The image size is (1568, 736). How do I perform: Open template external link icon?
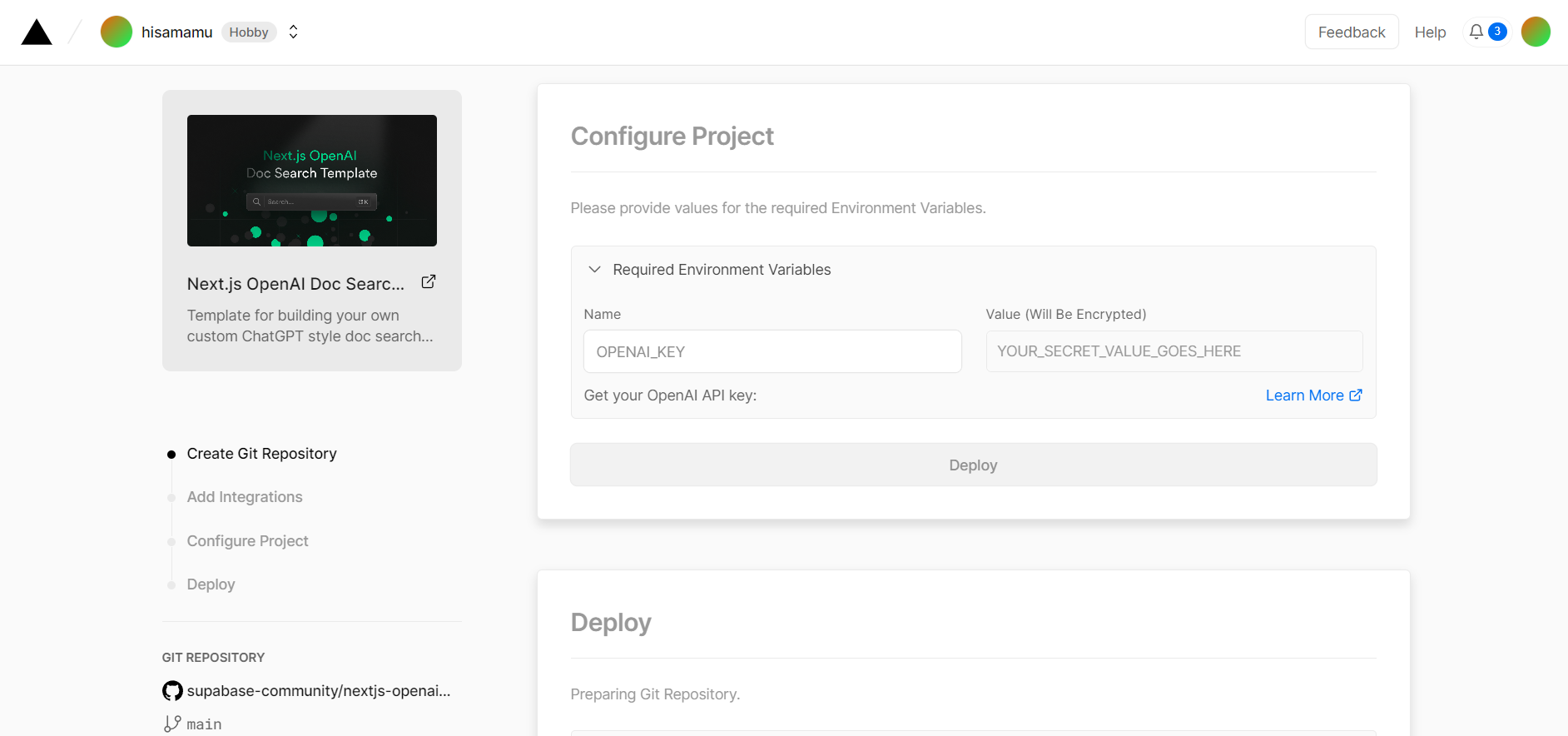429,282
